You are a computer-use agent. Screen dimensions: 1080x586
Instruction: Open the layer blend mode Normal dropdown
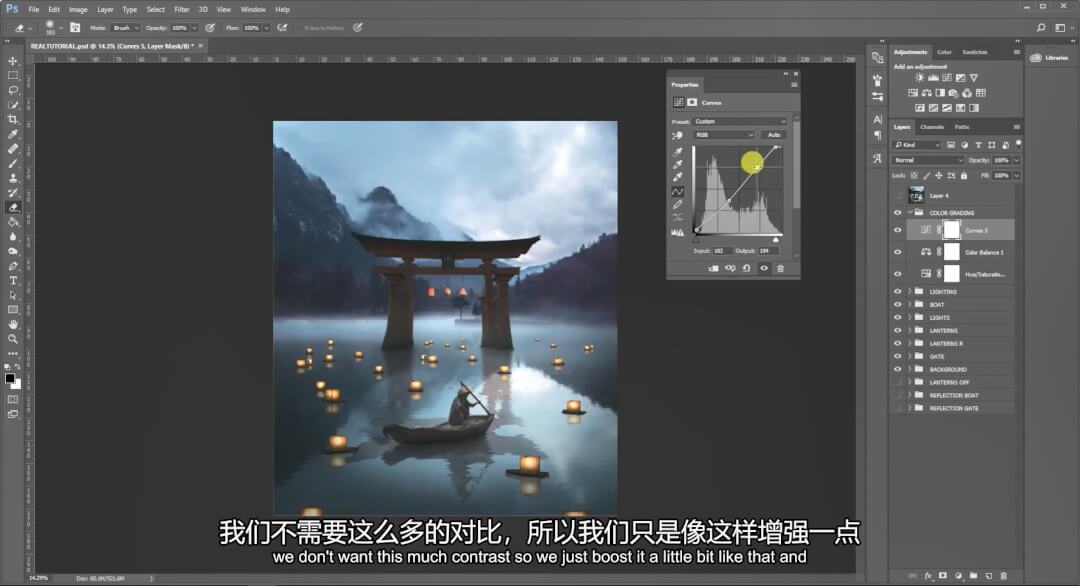[x=927, y=160]
